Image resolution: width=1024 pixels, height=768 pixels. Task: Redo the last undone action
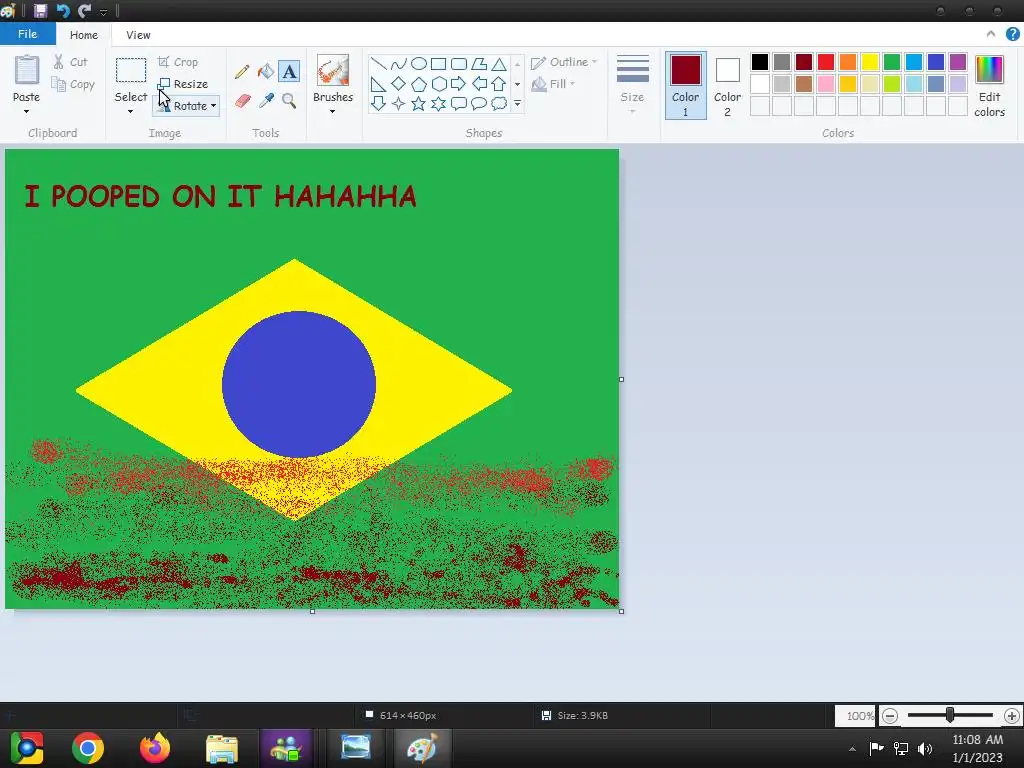coord(84,10)
